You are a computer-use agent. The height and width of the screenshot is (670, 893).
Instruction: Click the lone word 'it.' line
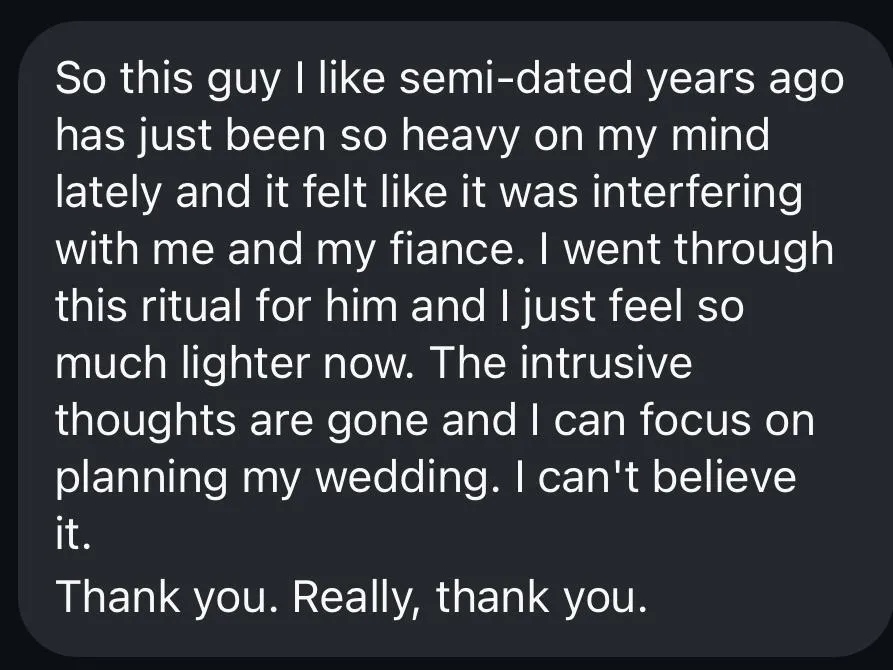coord(73,534)
